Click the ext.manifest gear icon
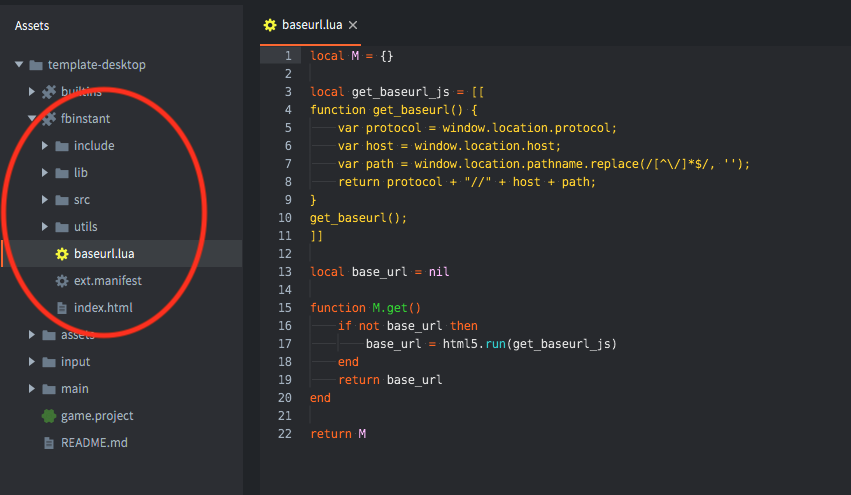The height and width of the screenshot is (495, 851). click(62, 281)
